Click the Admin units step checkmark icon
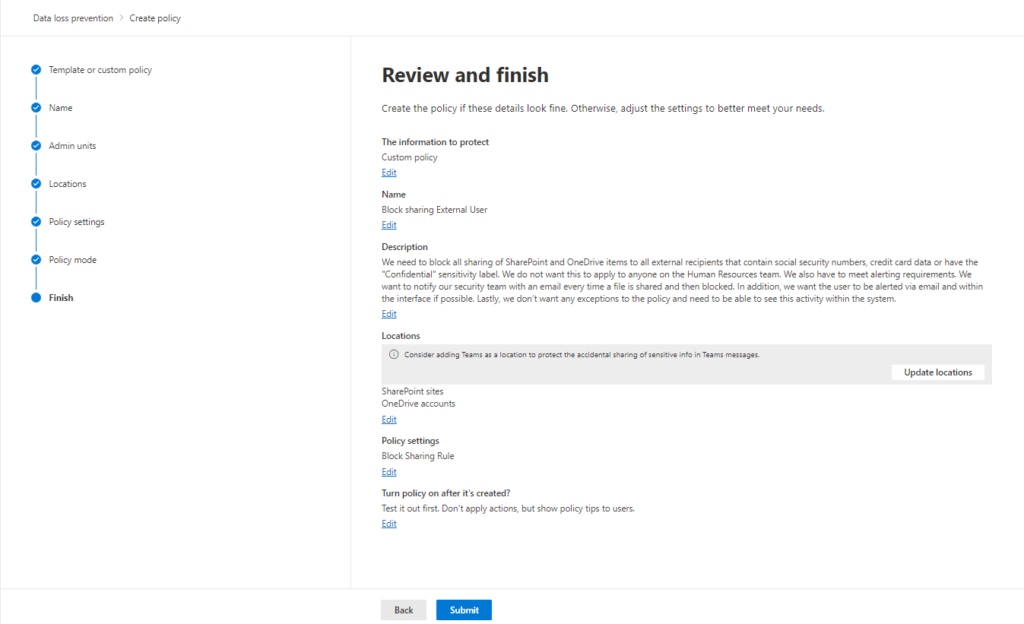Screen dimensions: 1024x624 click(36, 146)
